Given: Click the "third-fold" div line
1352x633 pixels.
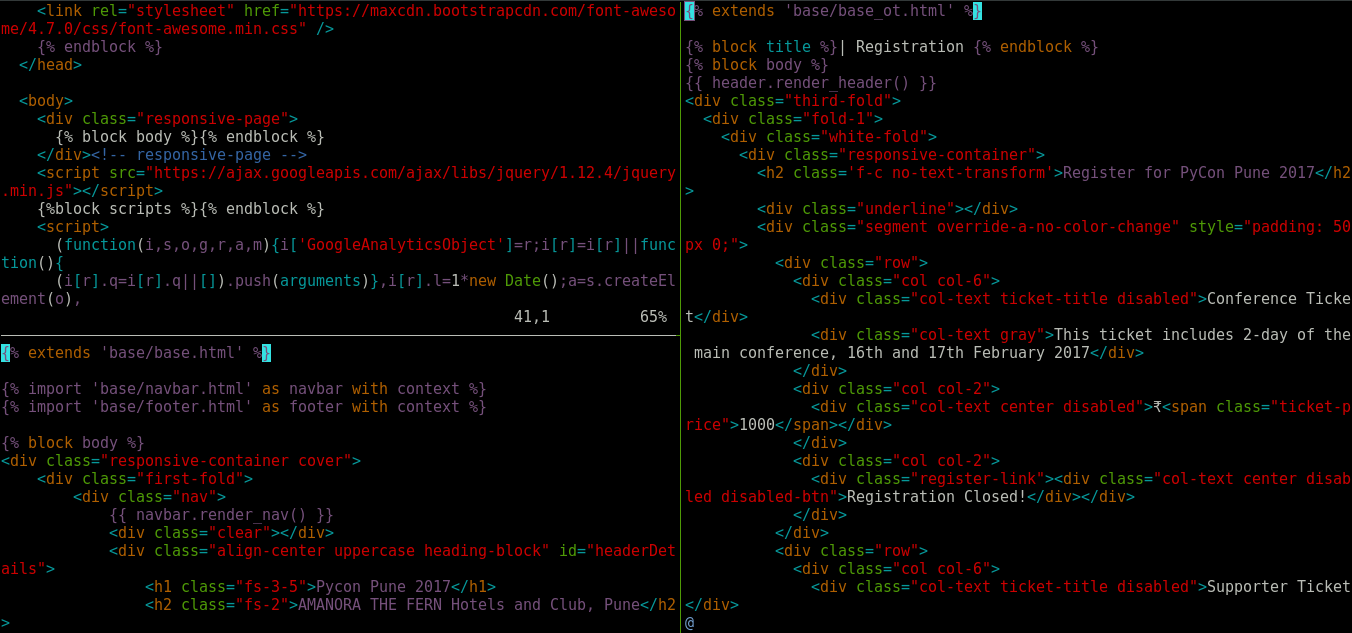Looking at the screenshot, I should 793,101.
